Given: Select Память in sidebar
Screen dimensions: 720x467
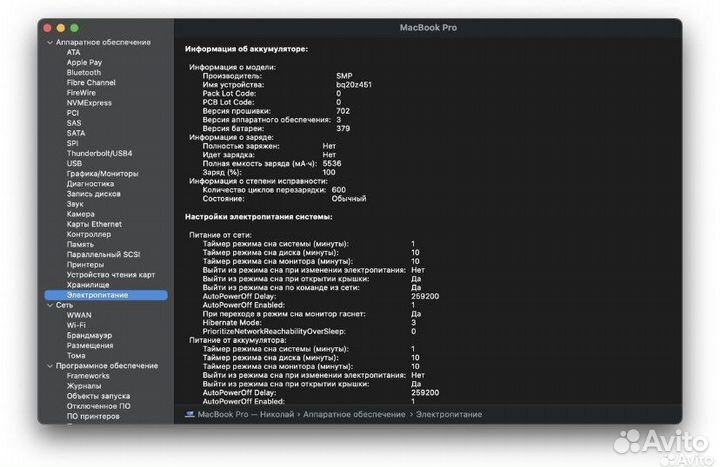Looking at the screenshot, I should (80, 244).
